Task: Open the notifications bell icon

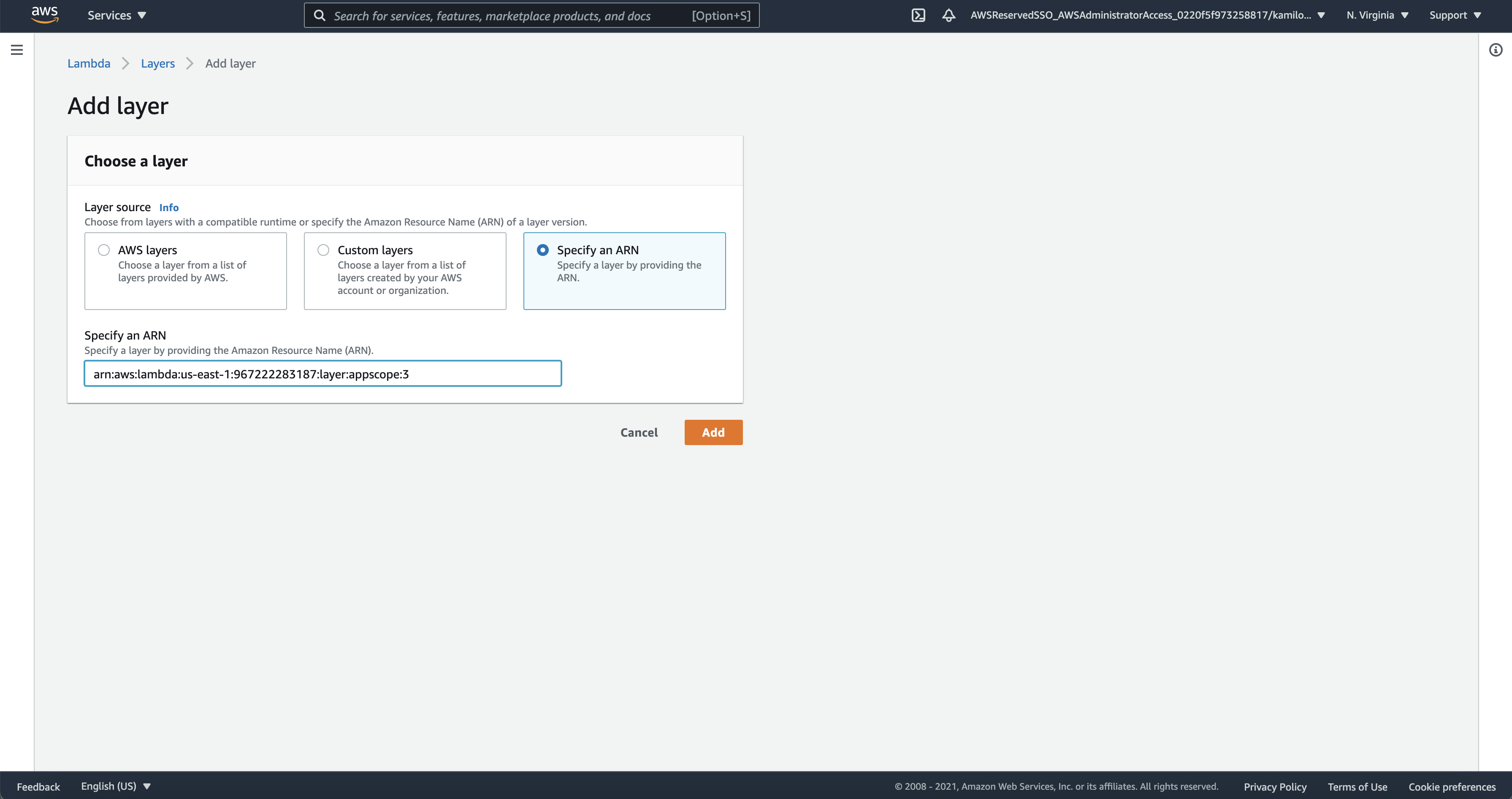Action: 948,15
